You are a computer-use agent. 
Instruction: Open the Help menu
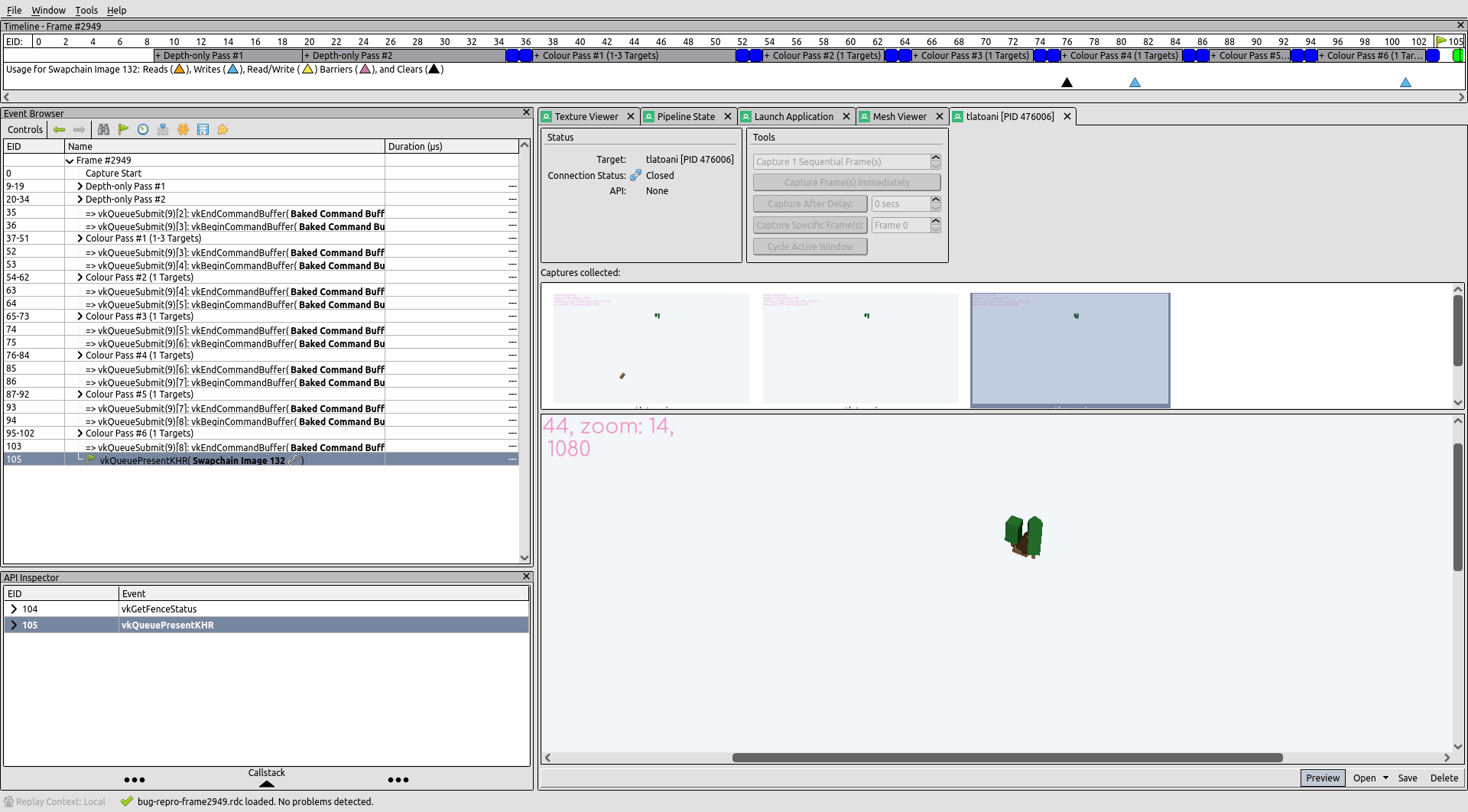[116, 10]
